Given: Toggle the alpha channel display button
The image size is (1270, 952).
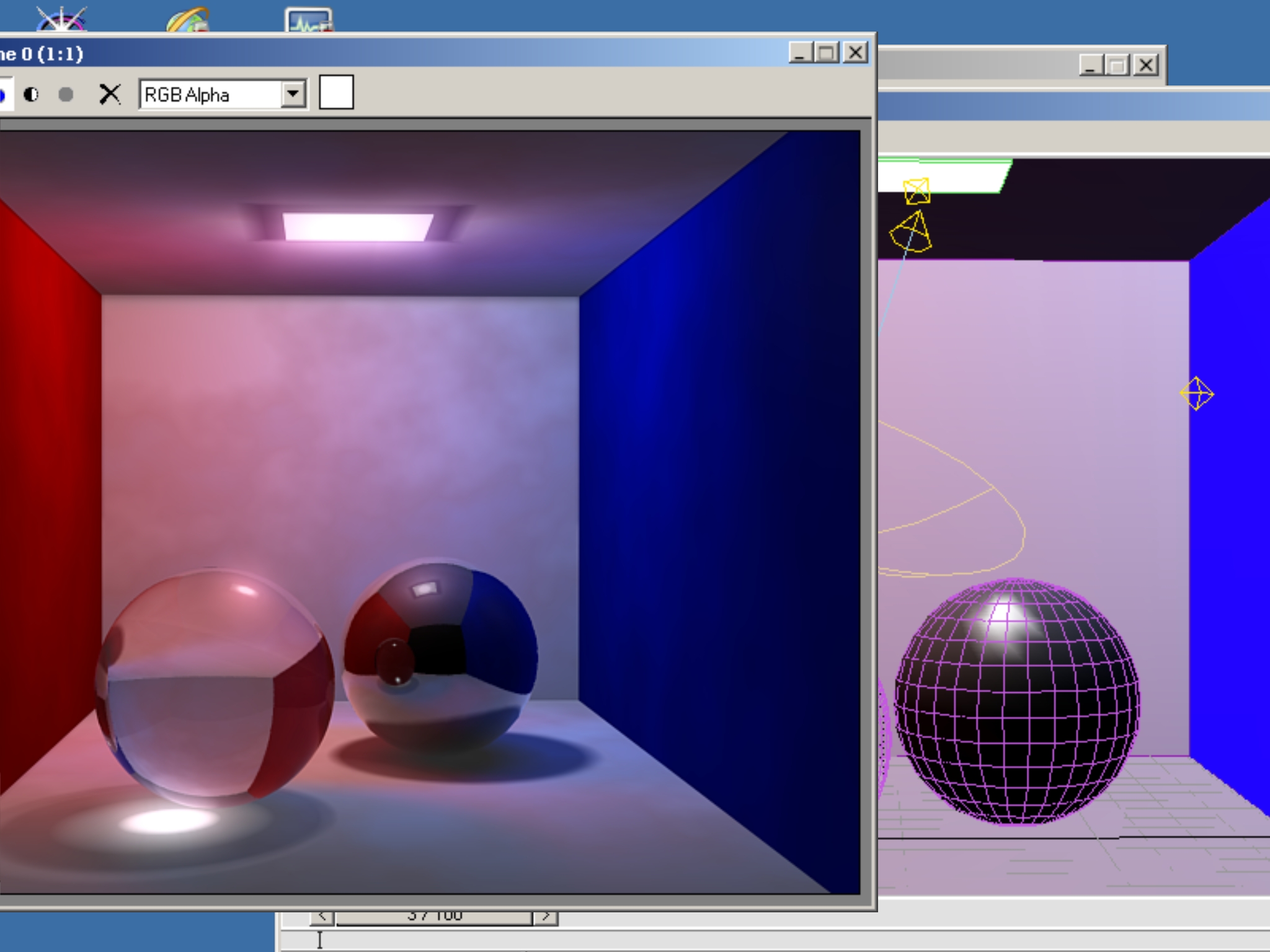Looking at the screenshot, I should pyautogui.click(x=31, y=94).
